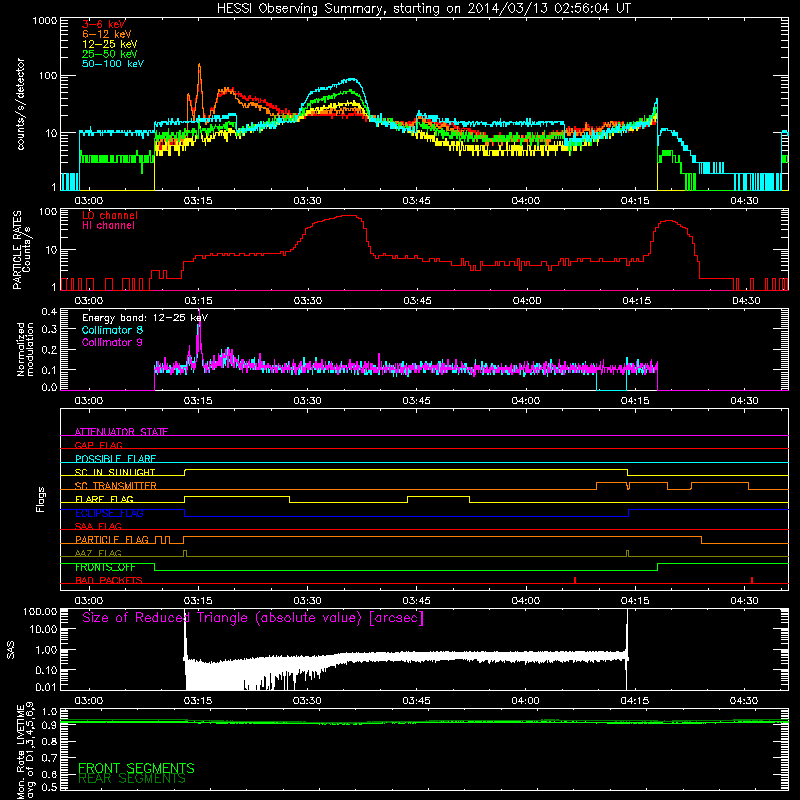Click the first bad packets marker near 04:07
800x800 pixels.
point(575,580)
